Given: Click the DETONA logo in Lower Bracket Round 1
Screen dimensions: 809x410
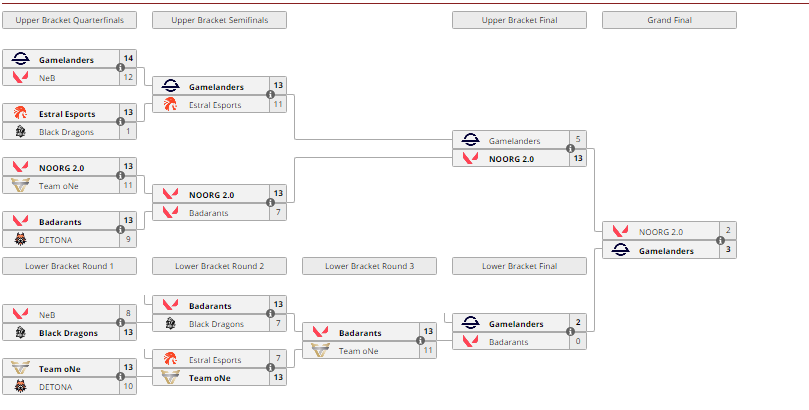Looking at the screenshot, I should (20, 386).
